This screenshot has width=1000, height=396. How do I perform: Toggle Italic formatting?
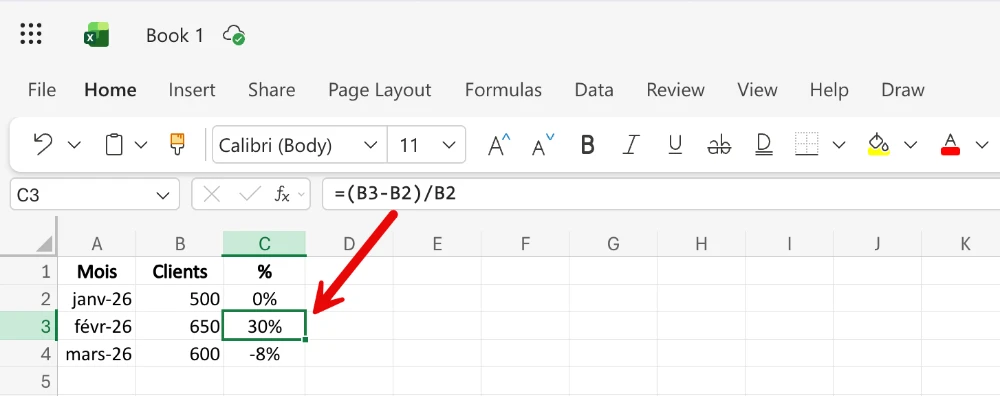pos(631,145)
